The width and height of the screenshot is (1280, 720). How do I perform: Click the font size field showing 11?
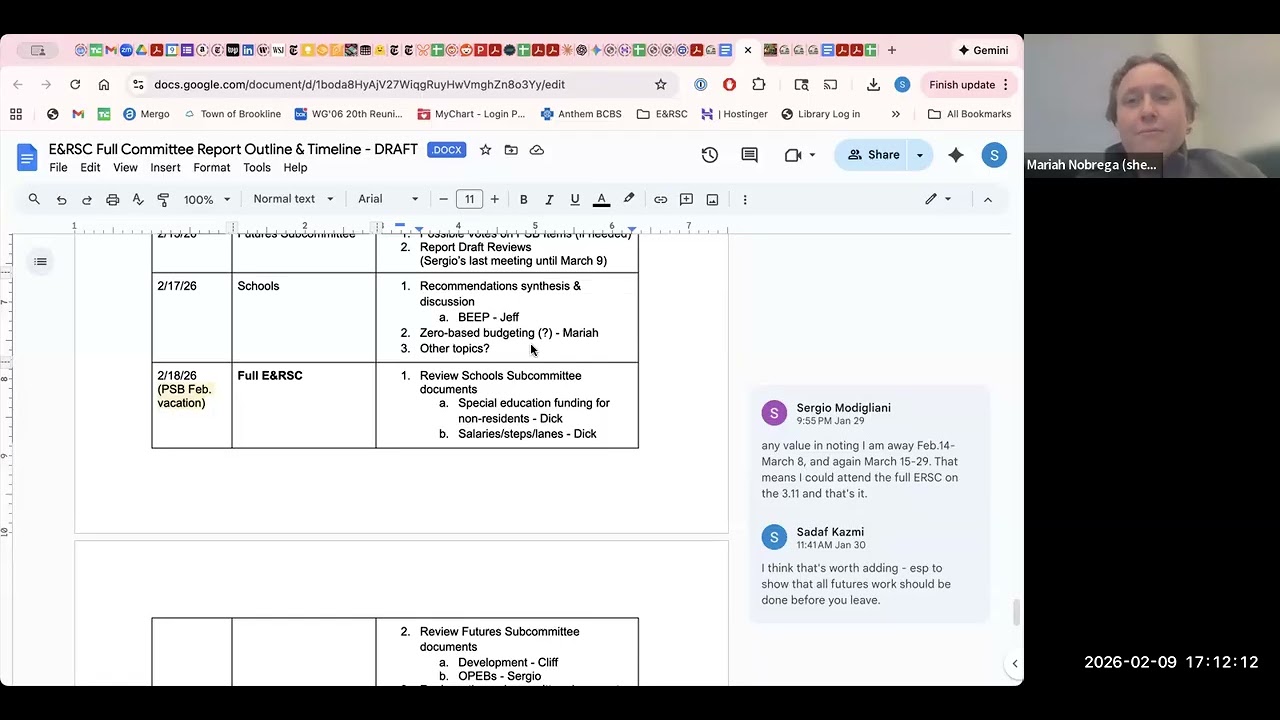(x=469, y=199)
